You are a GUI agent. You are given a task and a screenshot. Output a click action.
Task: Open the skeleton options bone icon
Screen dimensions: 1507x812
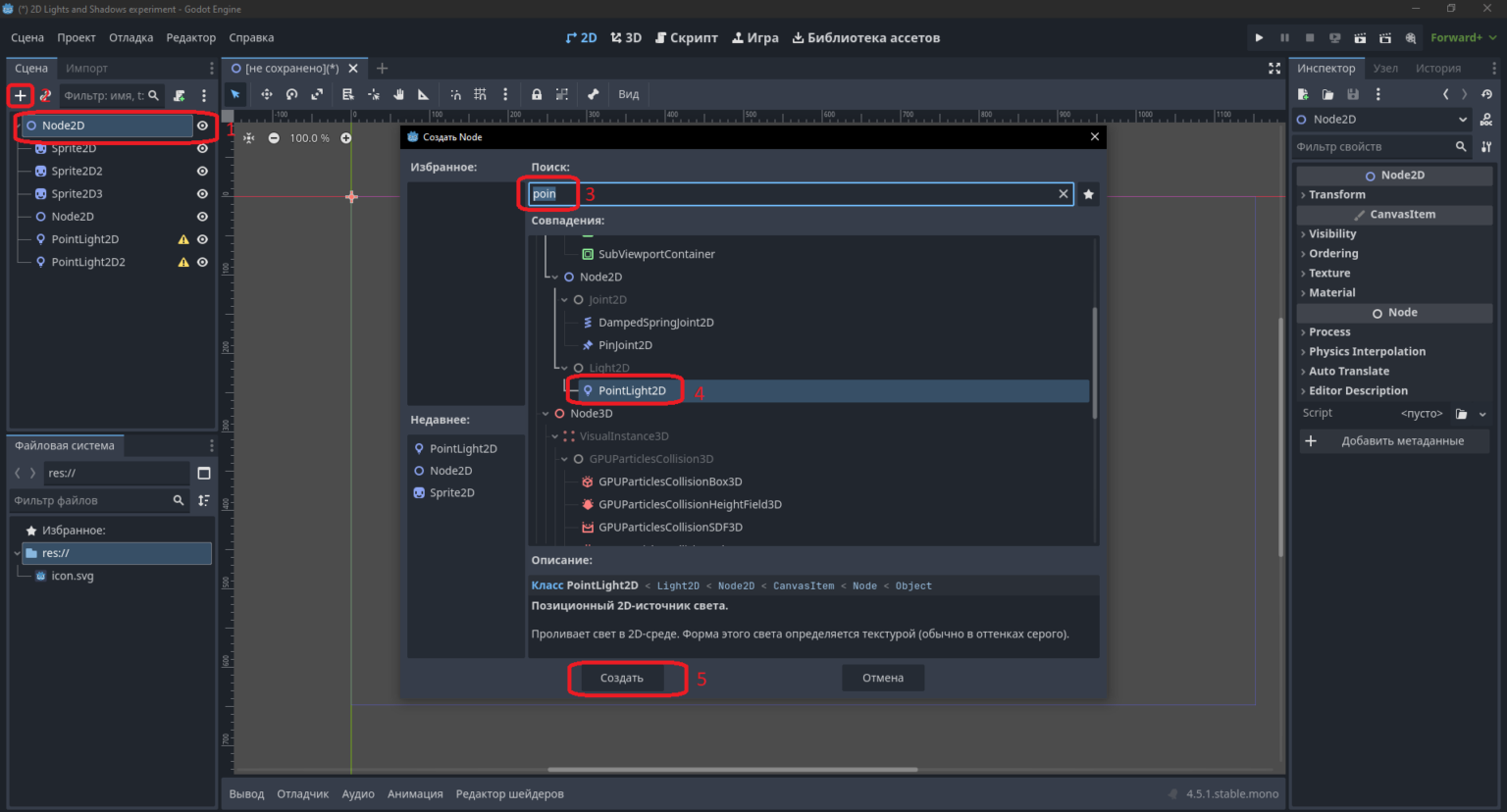pyautogui.click(x=594, y=94)
